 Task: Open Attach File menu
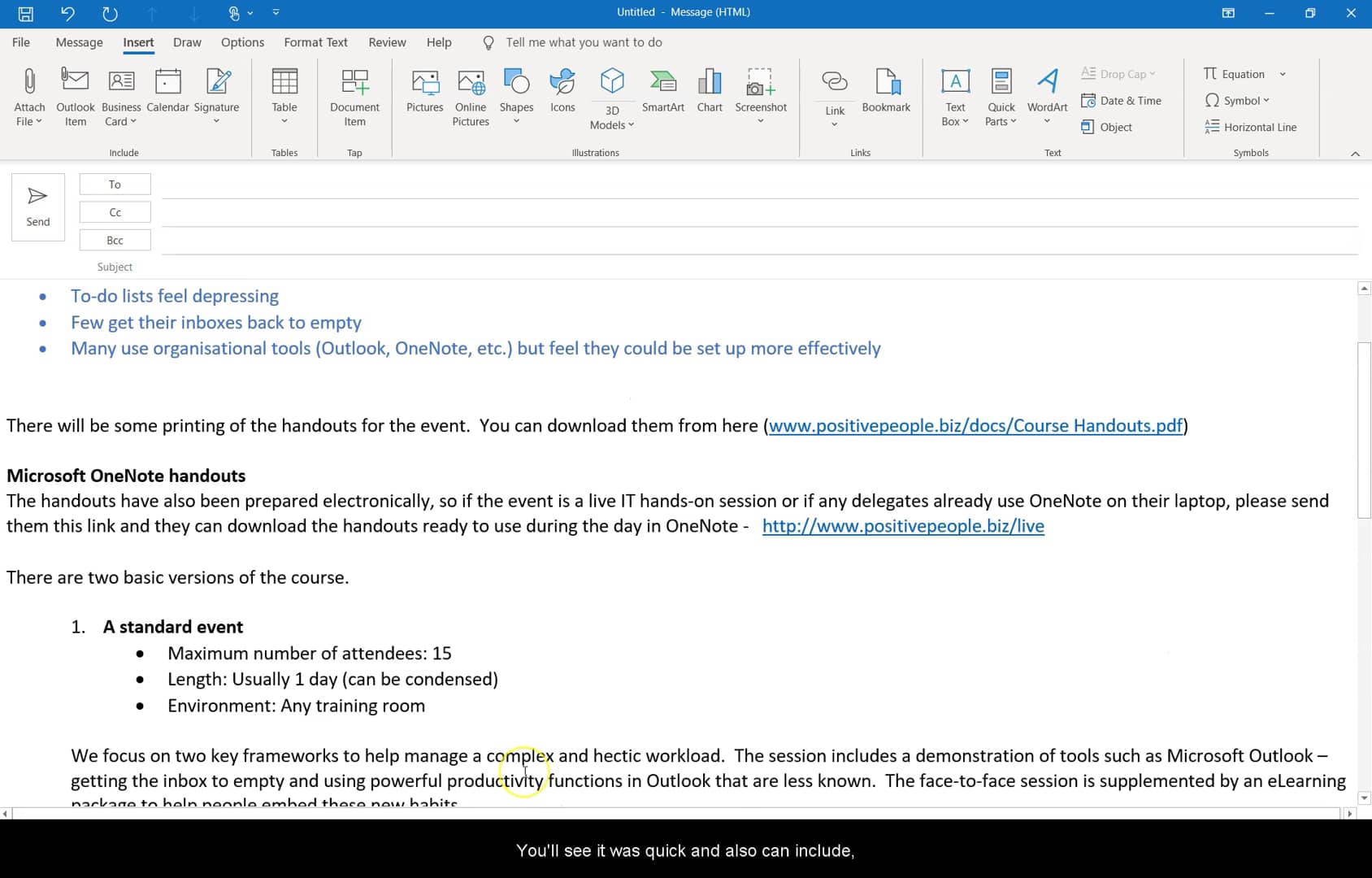coord(29,98)
